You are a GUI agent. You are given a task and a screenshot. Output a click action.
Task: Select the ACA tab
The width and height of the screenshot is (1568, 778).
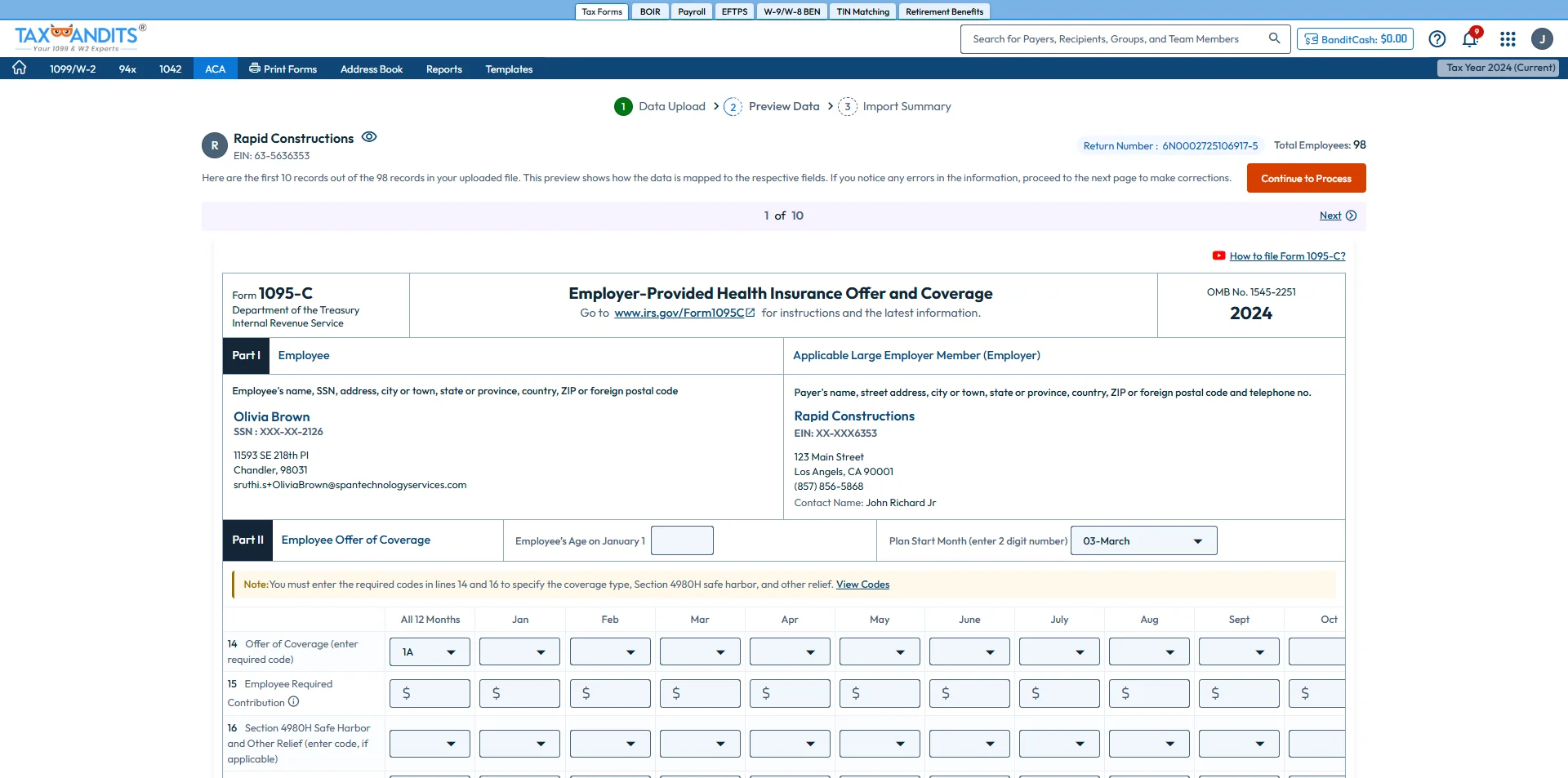click(x=216, y=69)
